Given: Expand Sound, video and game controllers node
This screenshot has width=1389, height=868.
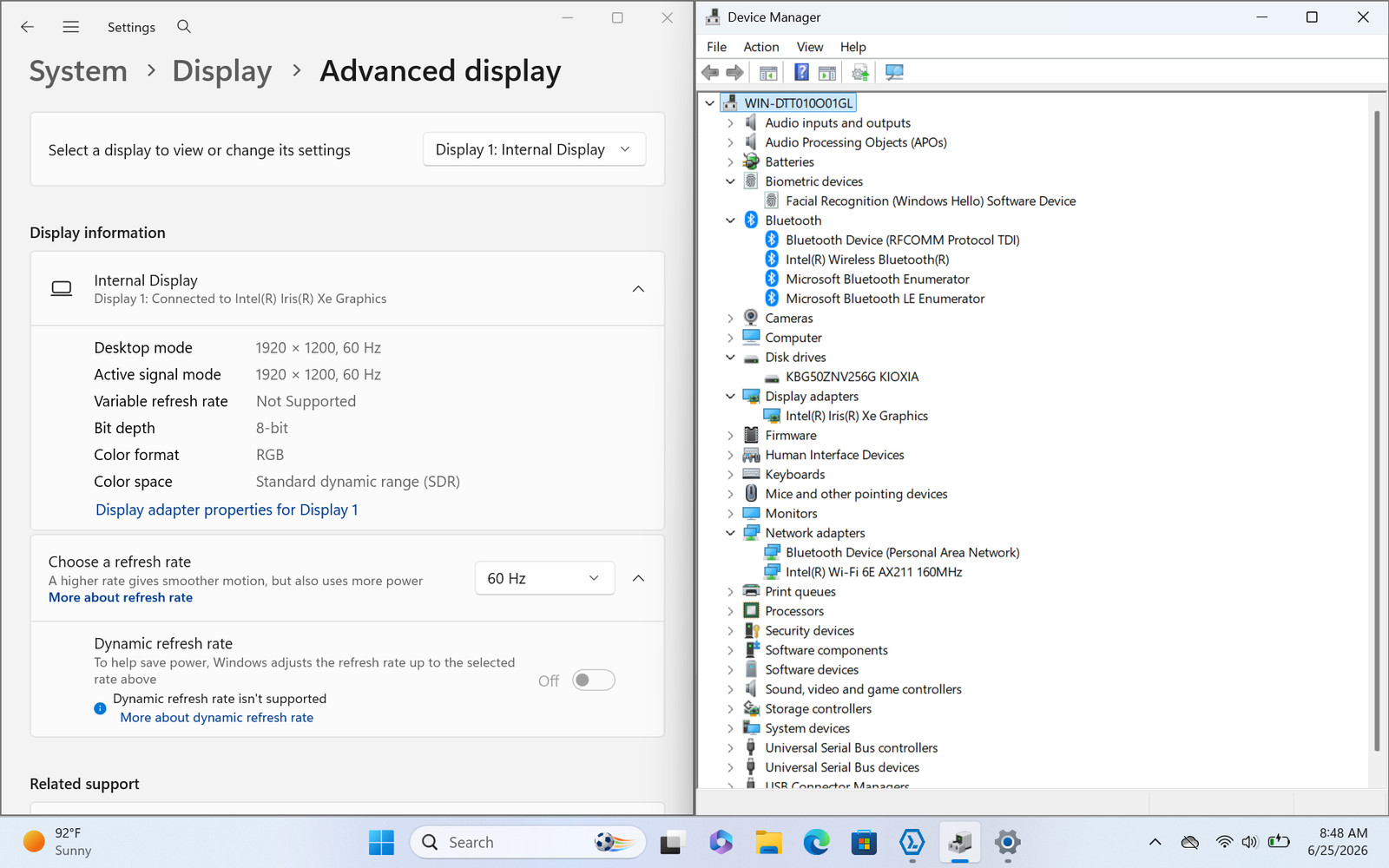Looking at the screenshot, I should point(730,689).
